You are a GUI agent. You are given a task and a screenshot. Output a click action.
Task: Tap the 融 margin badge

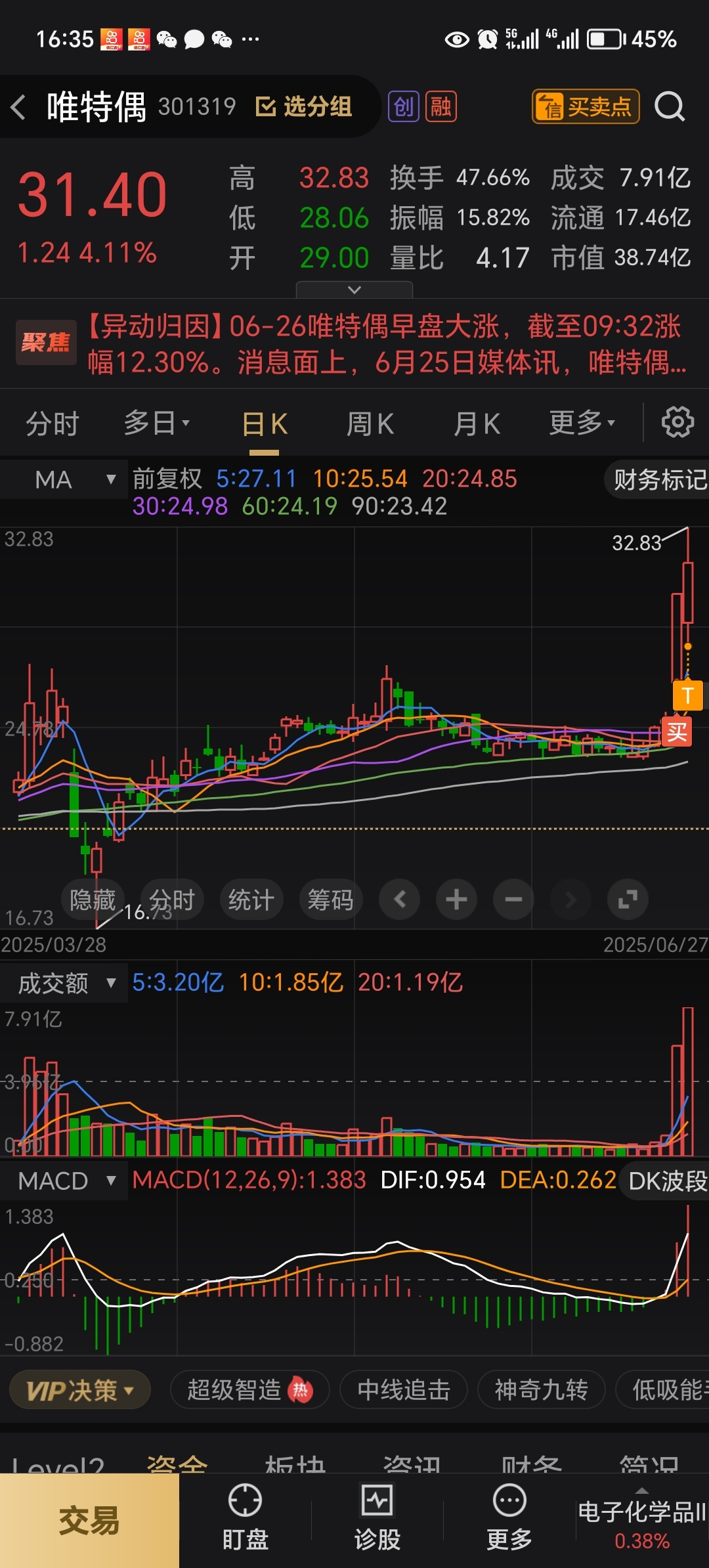[x=441, y=106]
